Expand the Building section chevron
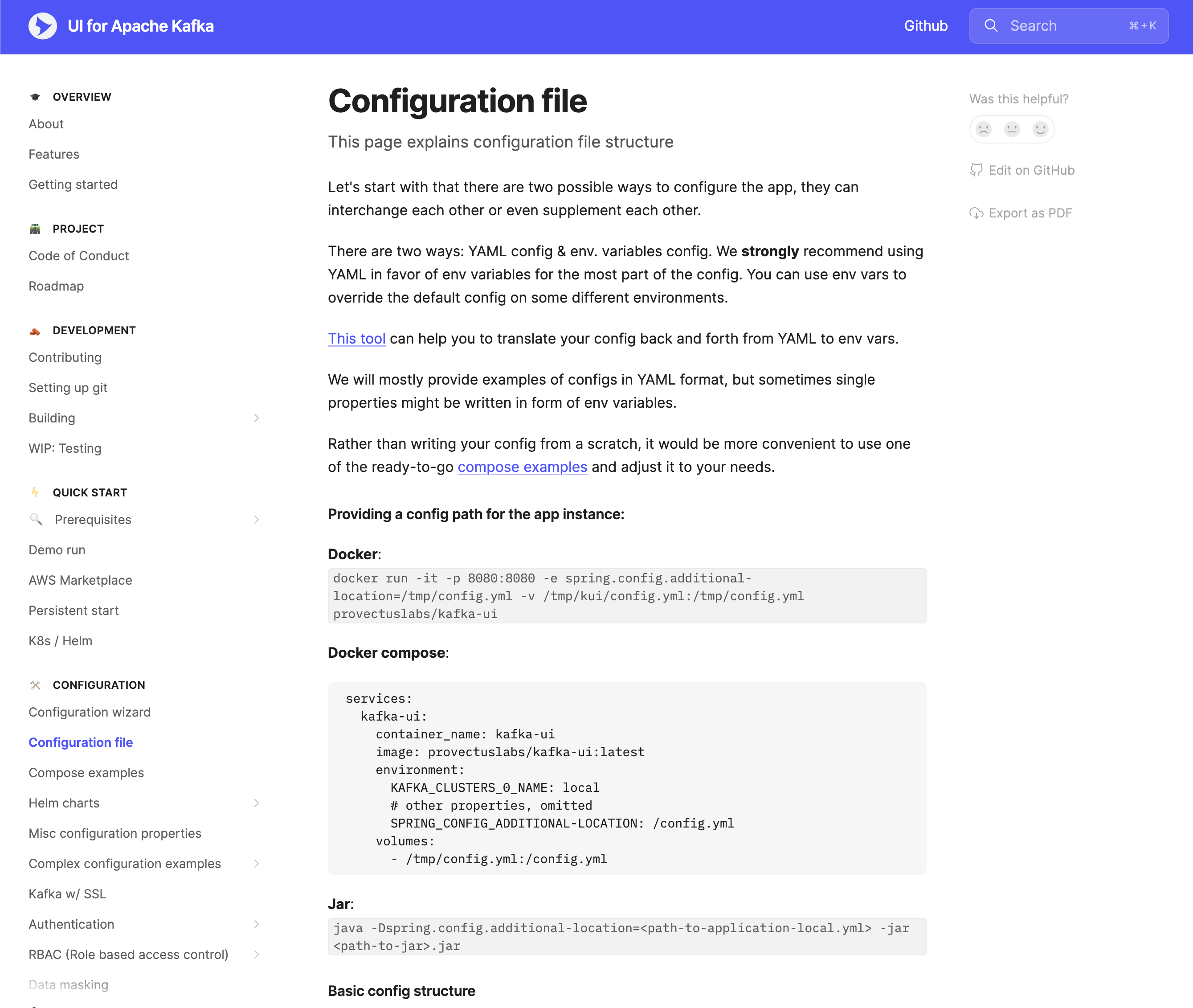 257,418
